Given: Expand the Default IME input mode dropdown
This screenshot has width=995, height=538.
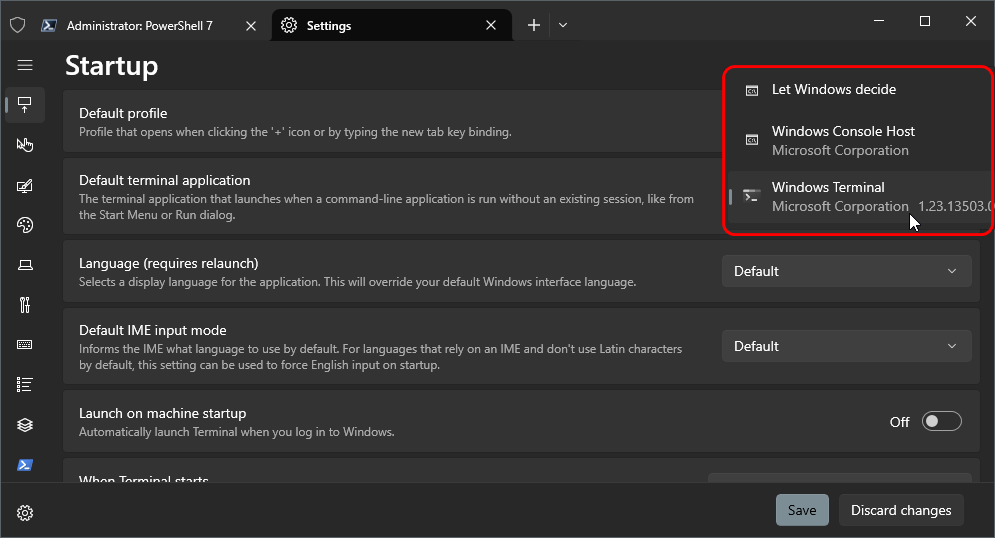Looking at the screenshot, I should [x=846, y=346].
